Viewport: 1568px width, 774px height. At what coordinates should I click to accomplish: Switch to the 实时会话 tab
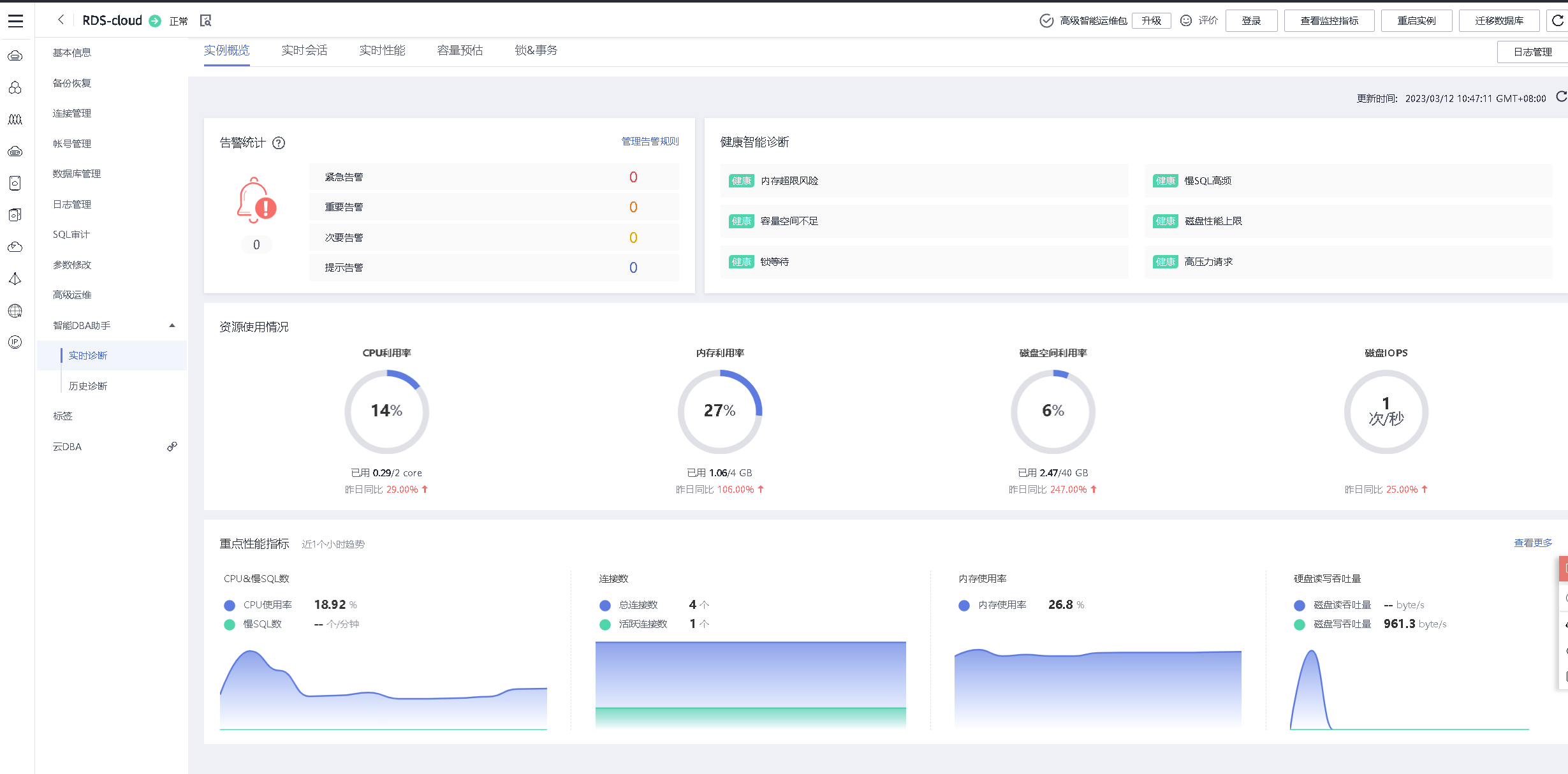(304, 50)
